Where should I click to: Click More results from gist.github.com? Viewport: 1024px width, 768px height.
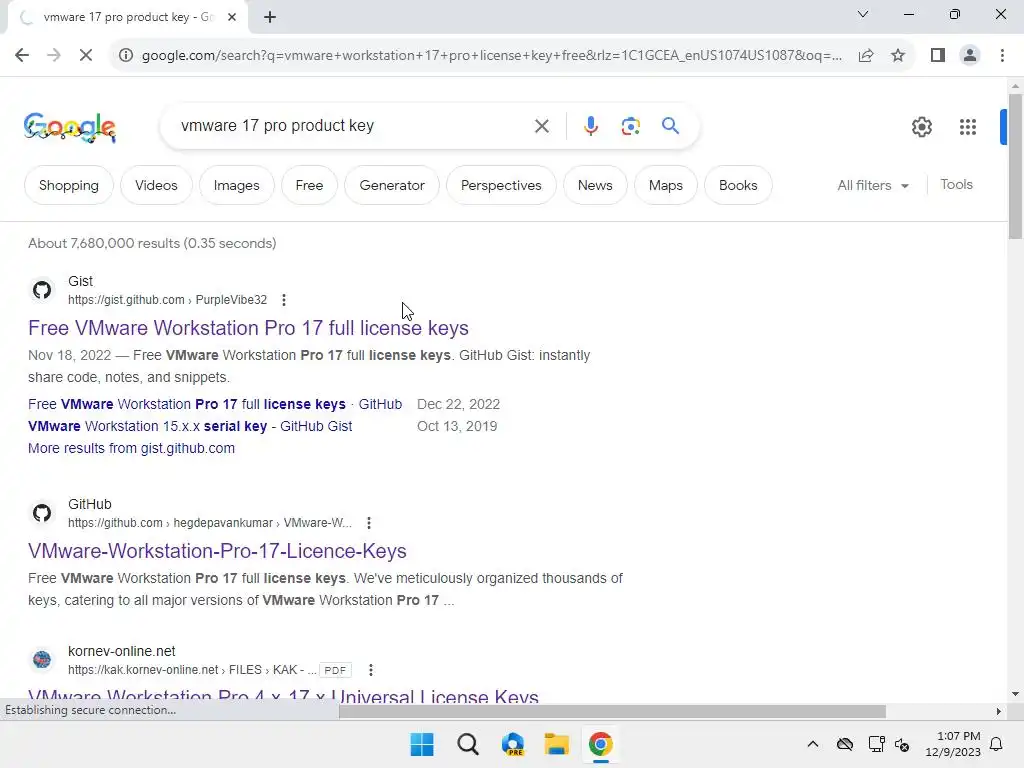(131, 449)
